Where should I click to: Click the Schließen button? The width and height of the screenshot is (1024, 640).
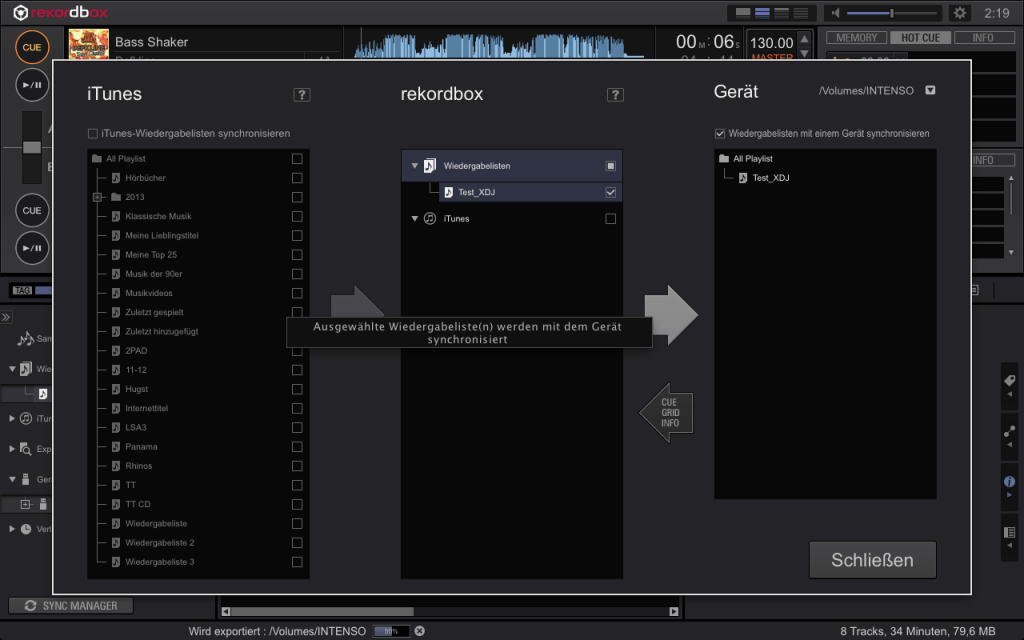click(872, 560)
